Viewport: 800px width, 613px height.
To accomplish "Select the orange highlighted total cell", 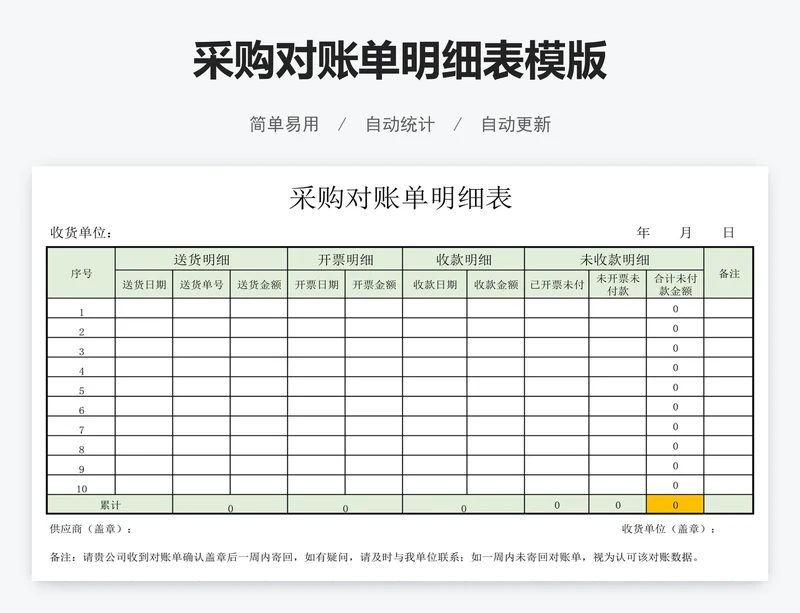I will [x=676, y=505].
